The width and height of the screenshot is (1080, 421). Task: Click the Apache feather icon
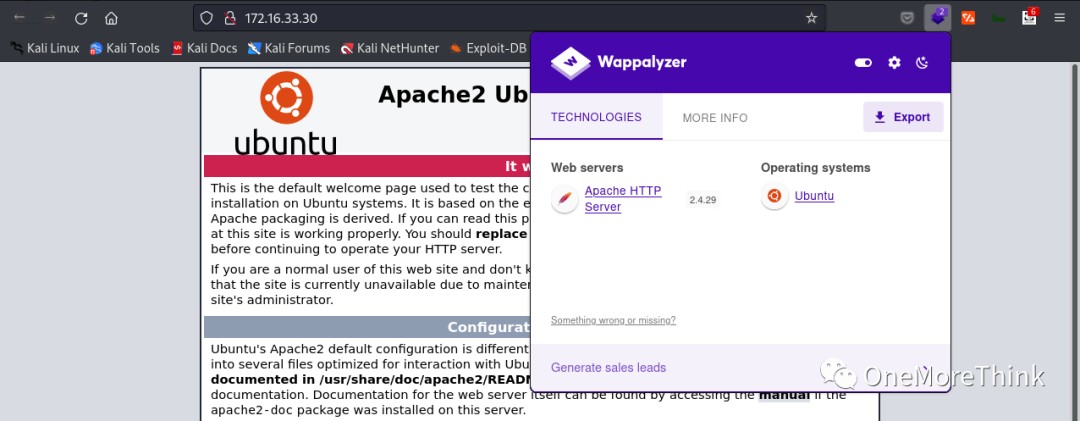(x=565, y=199)
